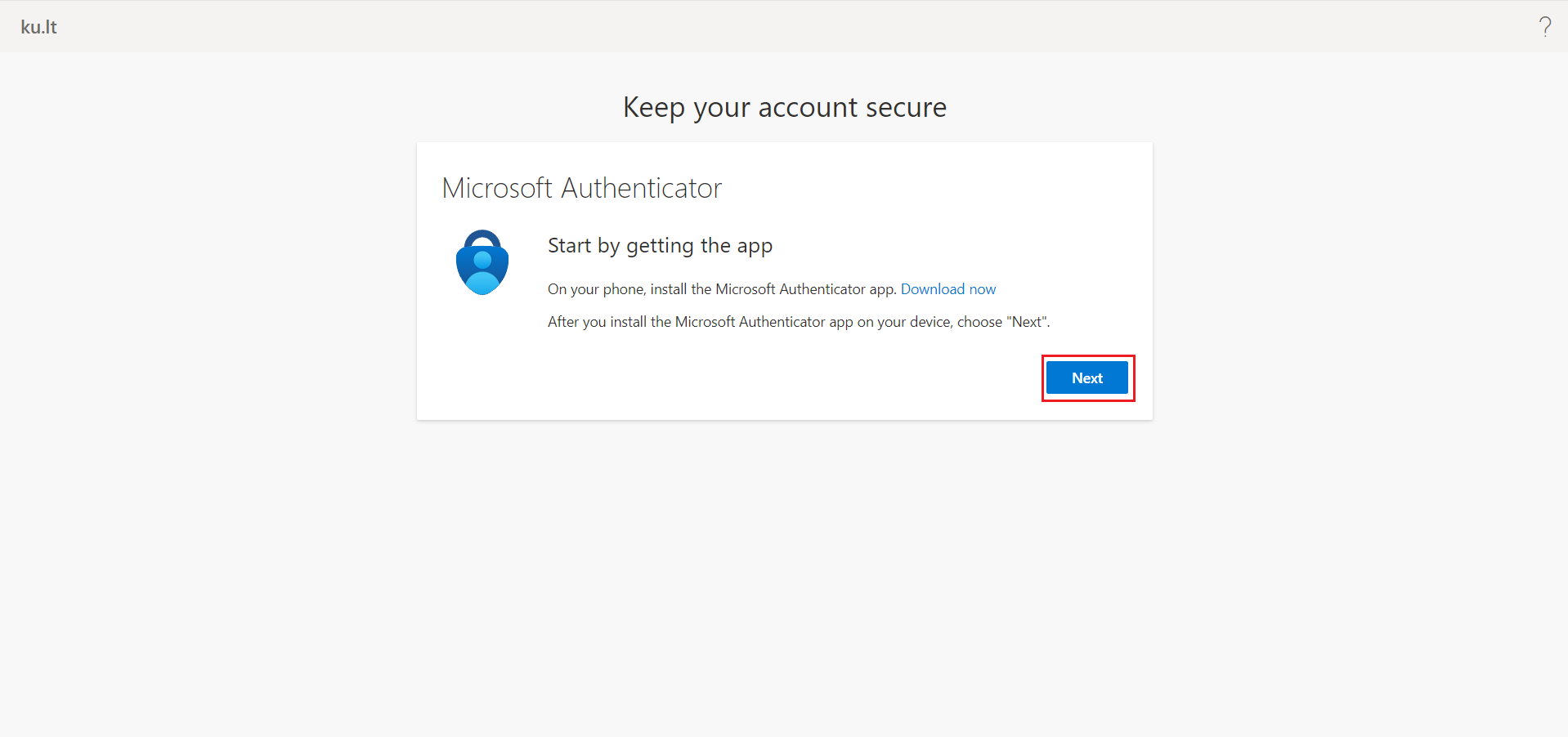Click empty header bar beside ku.lt
1568x737 pixels.
click(x=736, y=27)
